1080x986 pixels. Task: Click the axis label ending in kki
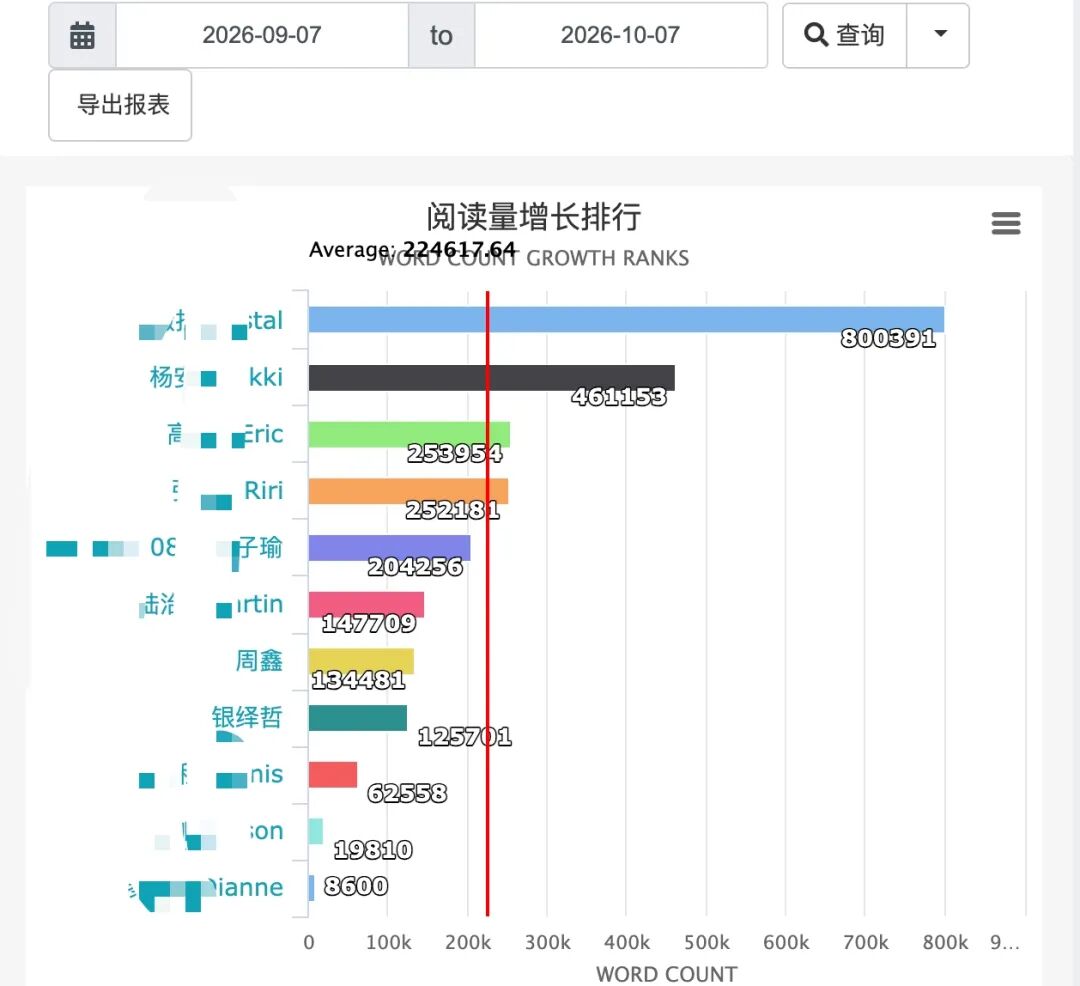[216, 377]
